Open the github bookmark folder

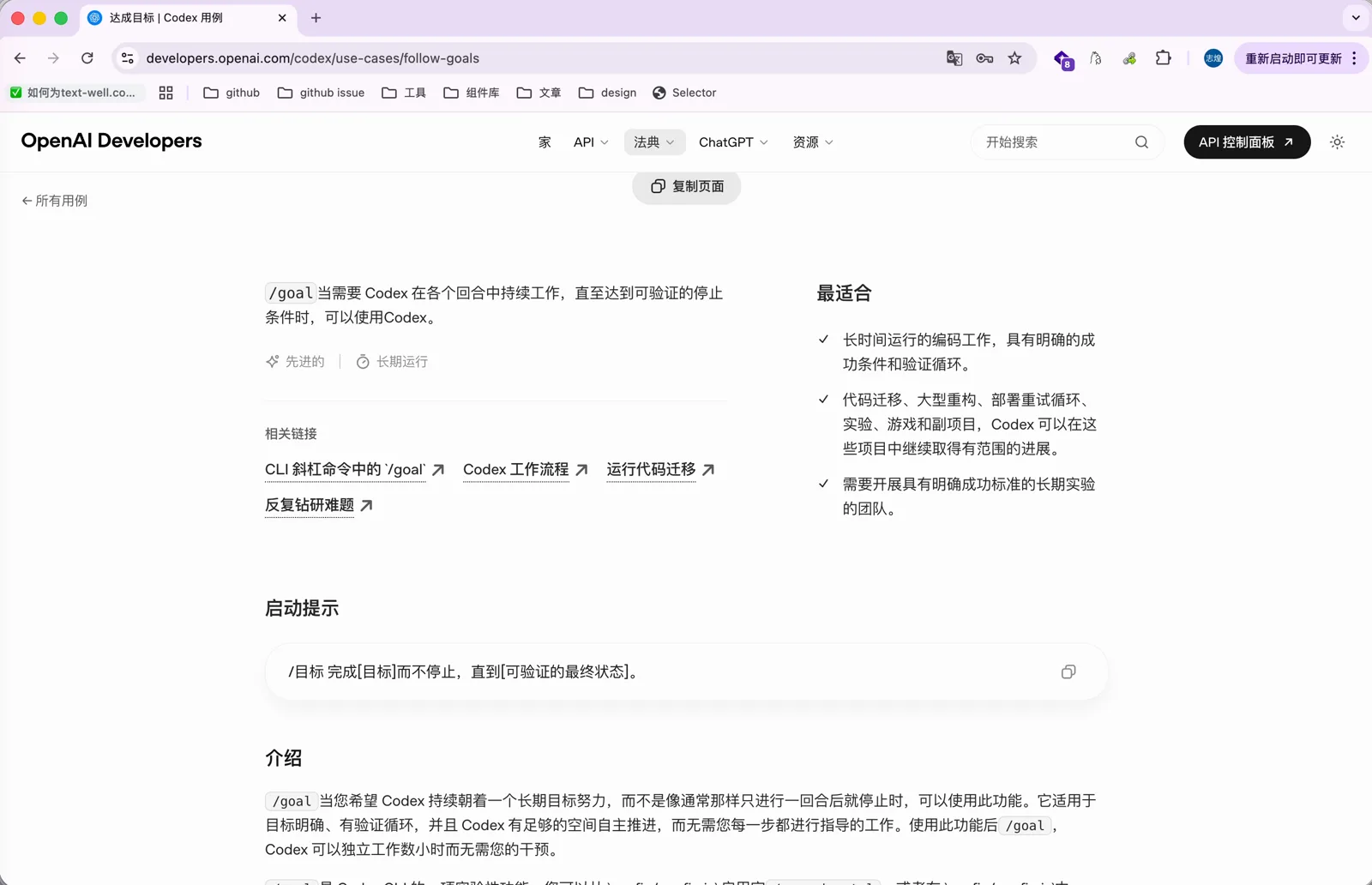pyautogui.click(x=232, y=93)
